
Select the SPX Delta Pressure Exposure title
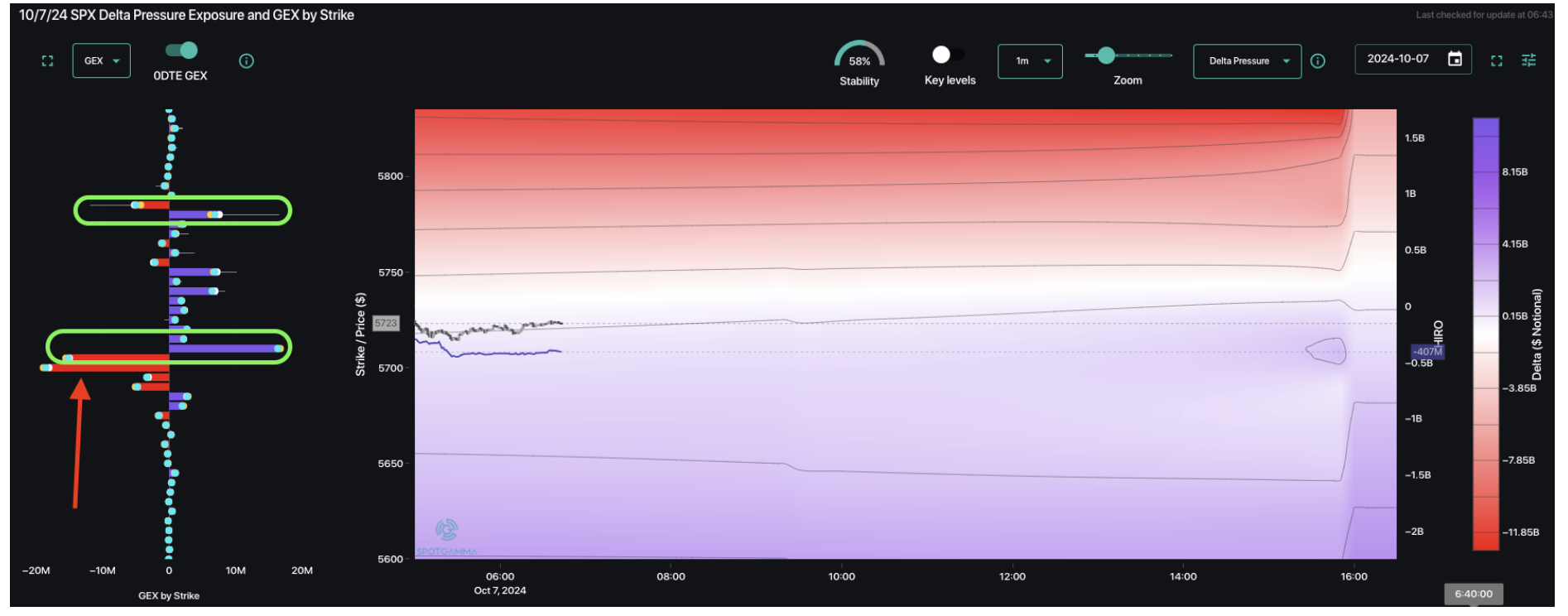coord(187,15)
